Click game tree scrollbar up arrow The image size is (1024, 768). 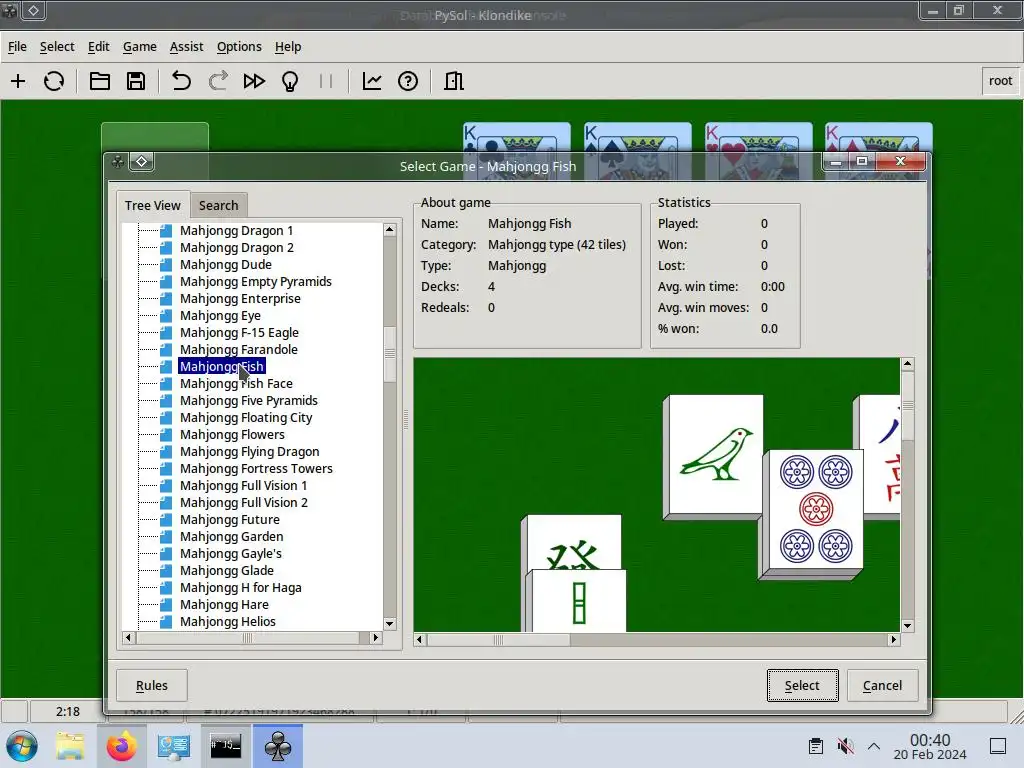pyautogui.click(x=390, y=229)
